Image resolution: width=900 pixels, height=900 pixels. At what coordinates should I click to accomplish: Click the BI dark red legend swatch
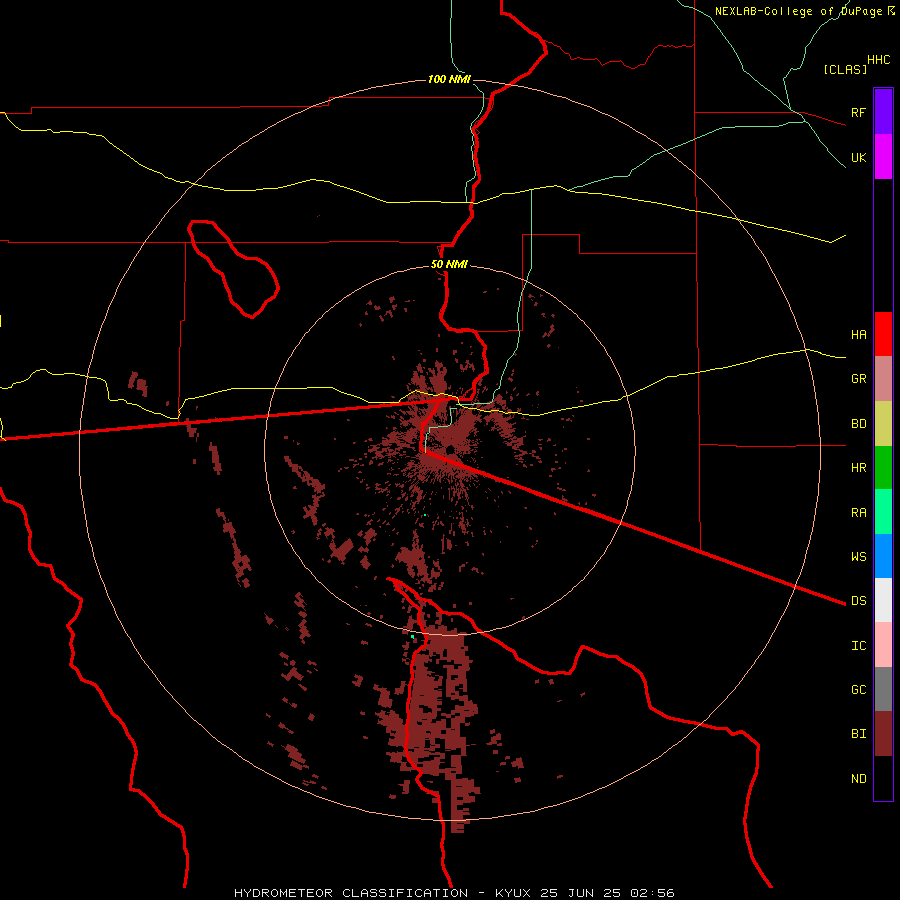coord(883,734)
